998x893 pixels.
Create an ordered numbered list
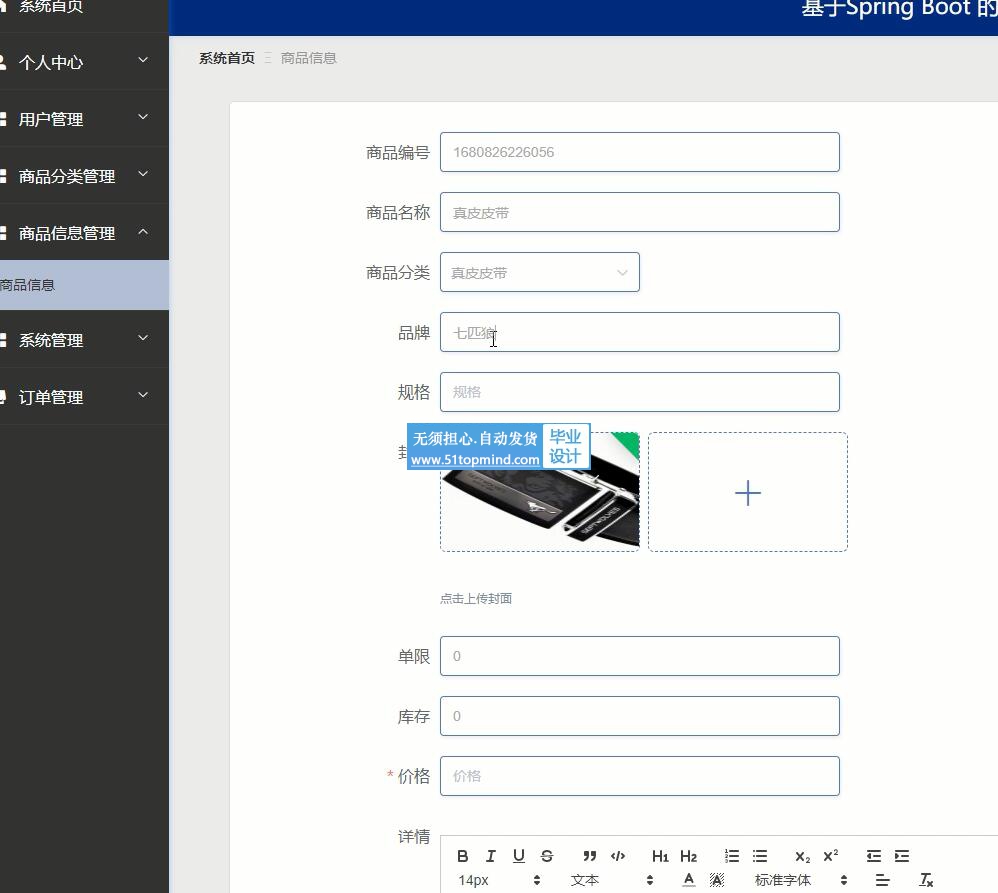(x=732, y=856)
